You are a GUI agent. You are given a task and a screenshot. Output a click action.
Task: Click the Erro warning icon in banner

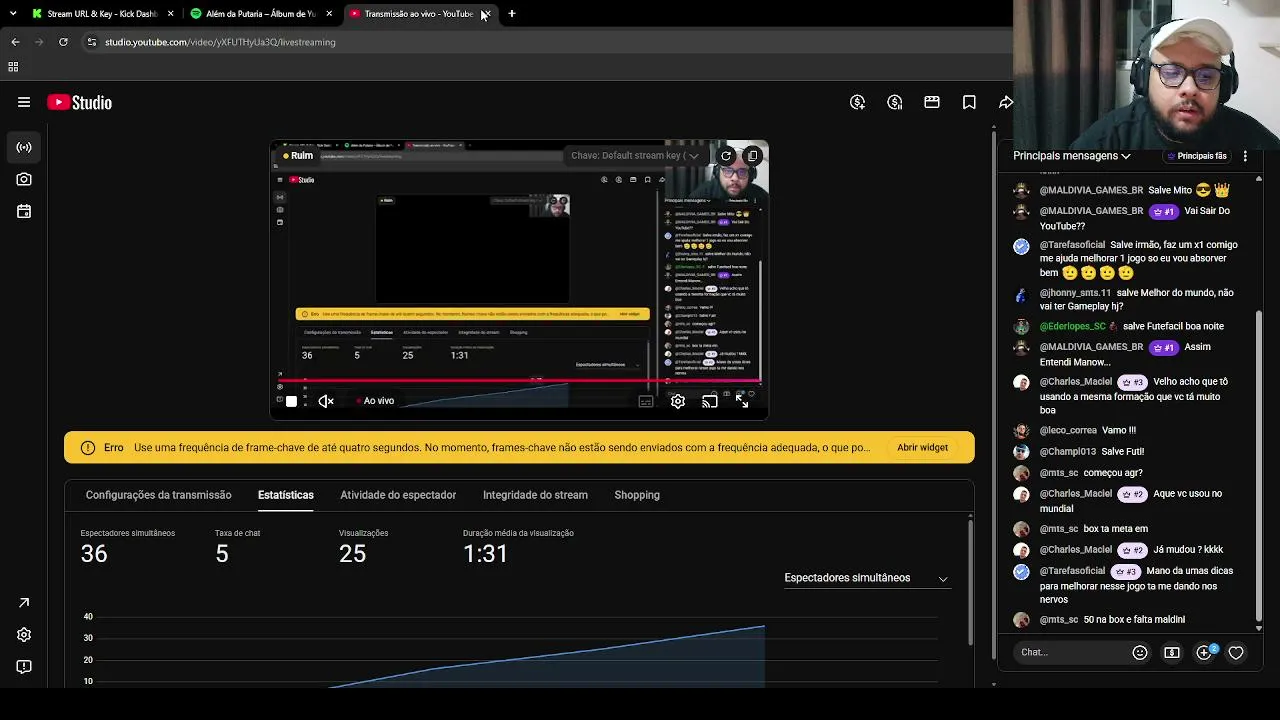tap(88, 448)
